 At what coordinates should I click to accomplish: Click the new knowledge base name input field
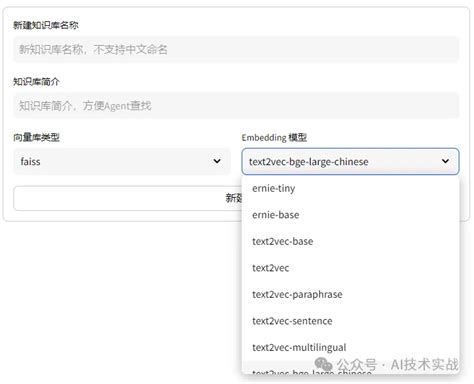click(236, 49)
